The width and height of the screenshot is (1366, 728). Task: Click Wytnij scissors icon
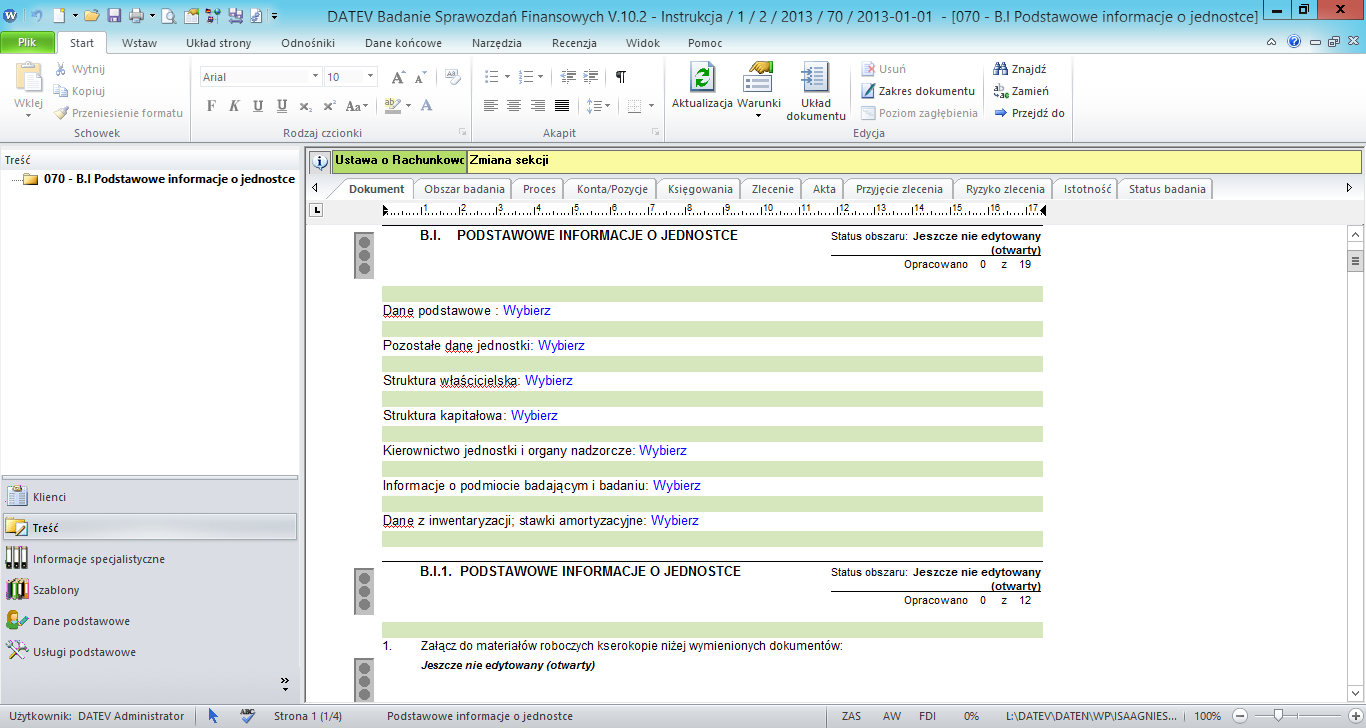pyautogui.click(x=62, y=69)
